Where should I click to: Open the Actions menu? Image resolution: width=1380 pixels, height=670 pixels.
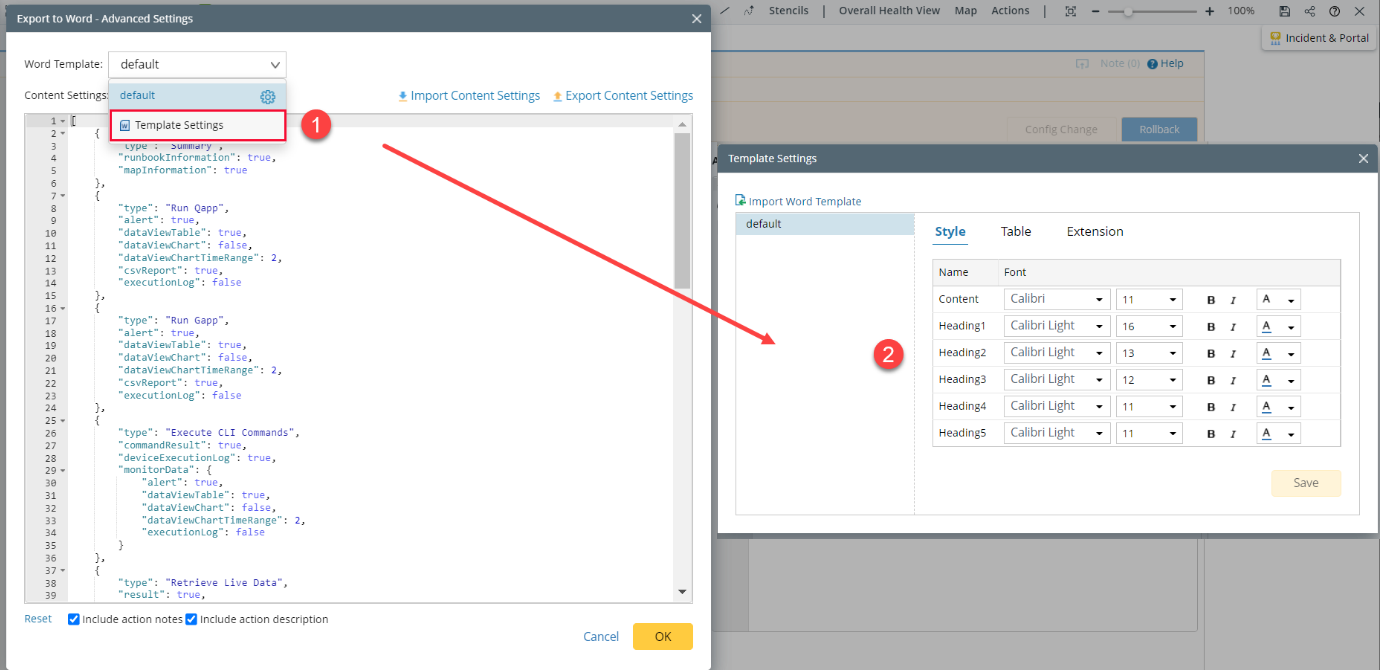[x=1010, y=11]
